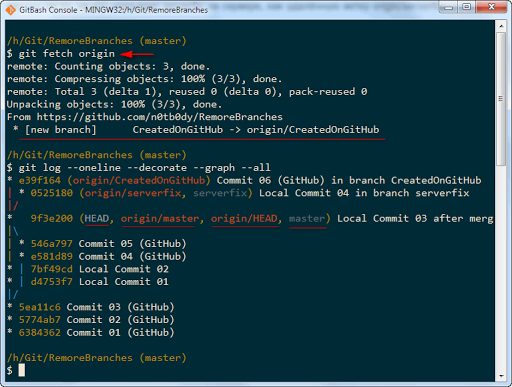512x387 pixels.
Task: Click the origin/HEAD reference label
Action: tap(244, 219)
